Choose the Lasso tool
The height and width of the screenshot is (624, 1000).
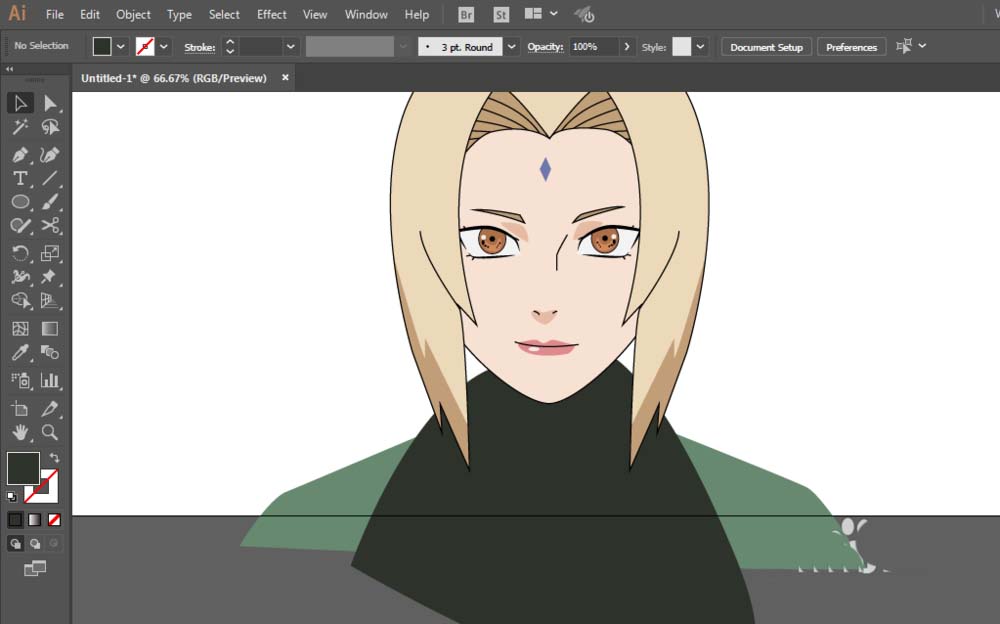50,128
